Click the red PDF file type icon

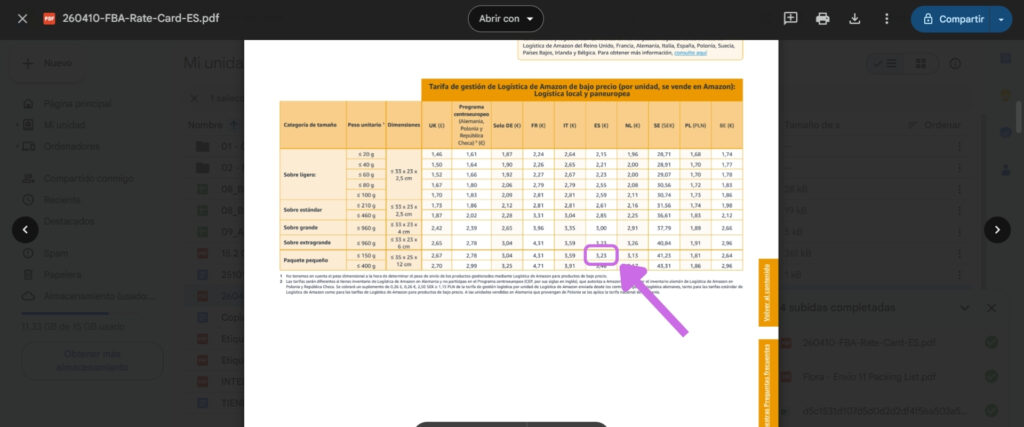pyautogui.click(x=49, y=19)
